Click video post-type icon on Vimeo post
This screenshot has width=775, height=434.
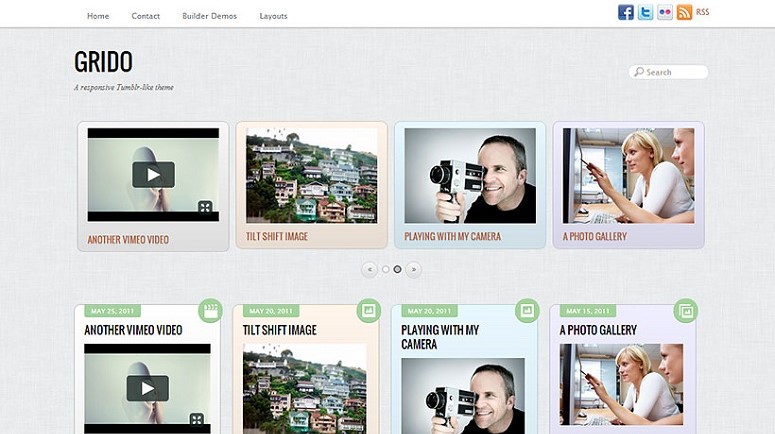click(211, 310)
